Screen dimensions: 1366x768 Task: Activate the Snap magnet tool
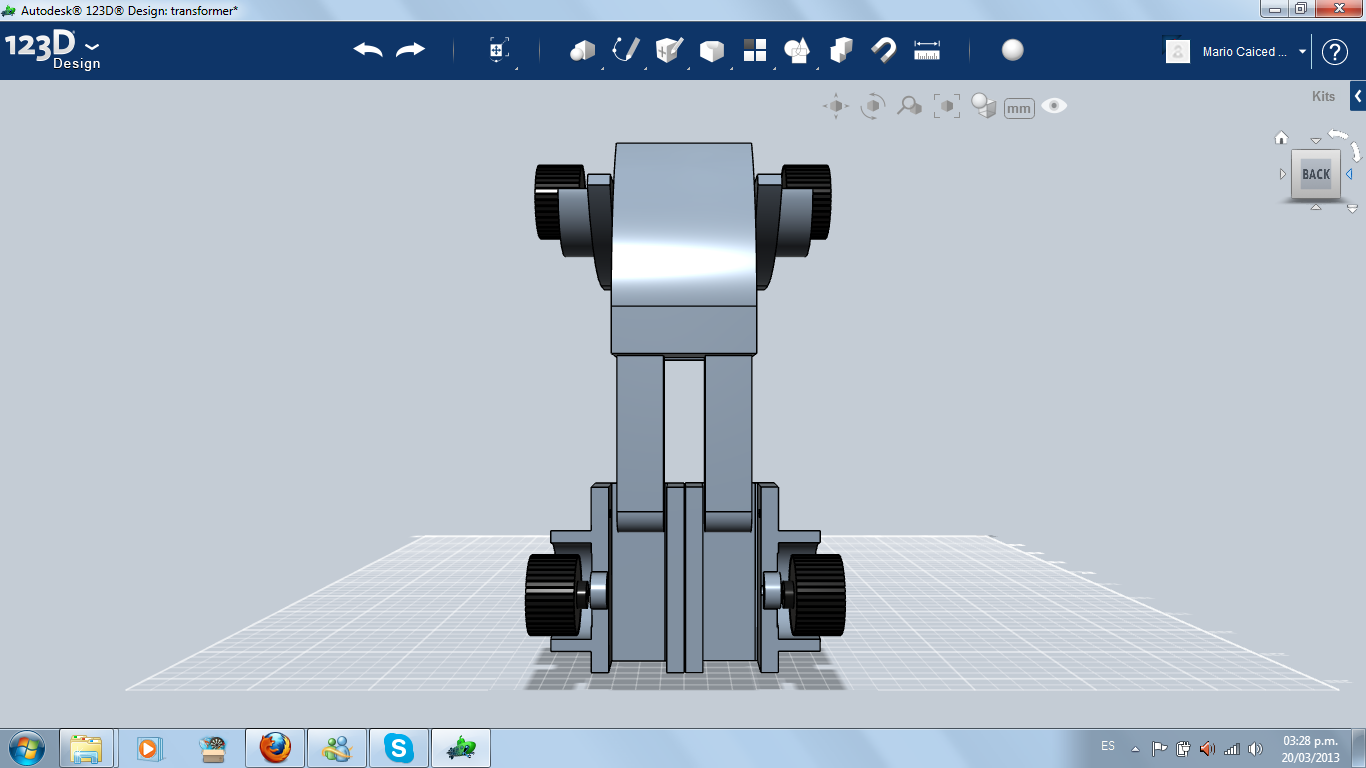click(x=884, y=50)
